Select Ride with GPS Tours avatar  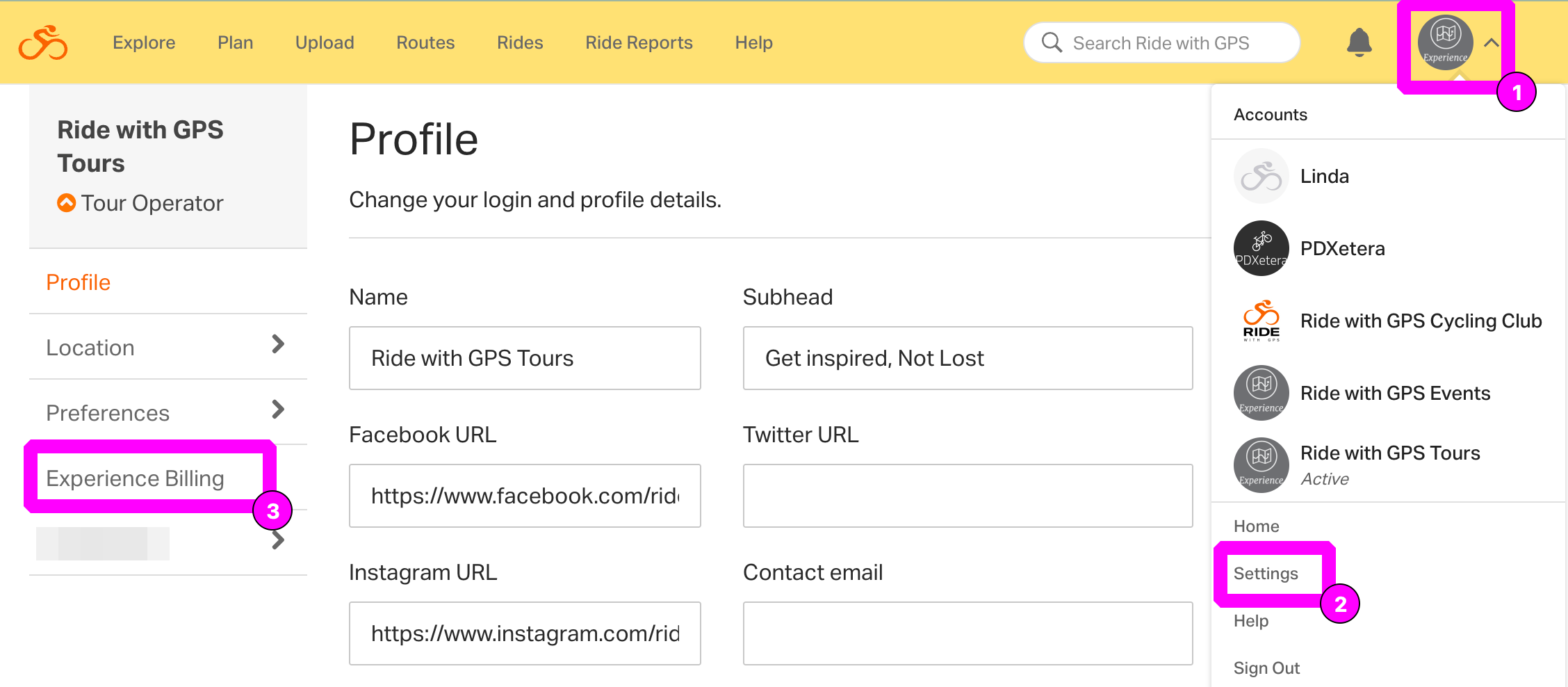coord(1261,465)
